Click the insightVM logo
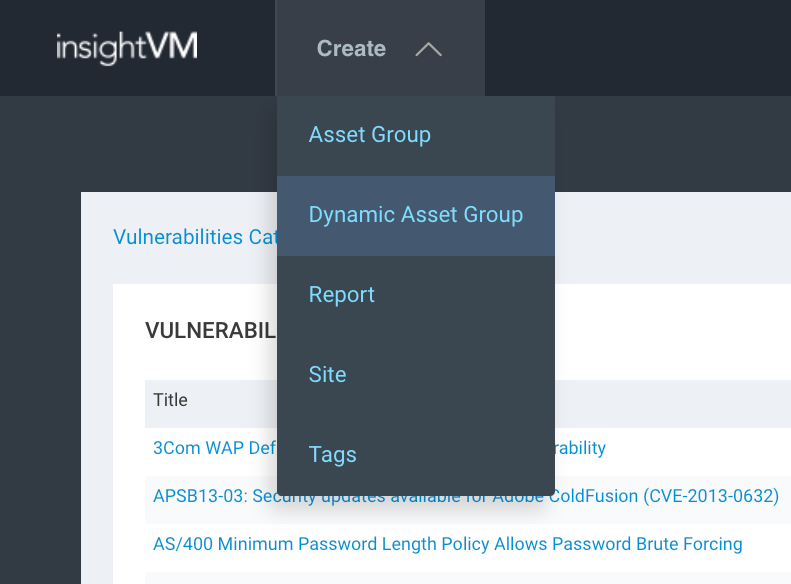This screenshot has width=791, height=584. click(126, 48)
